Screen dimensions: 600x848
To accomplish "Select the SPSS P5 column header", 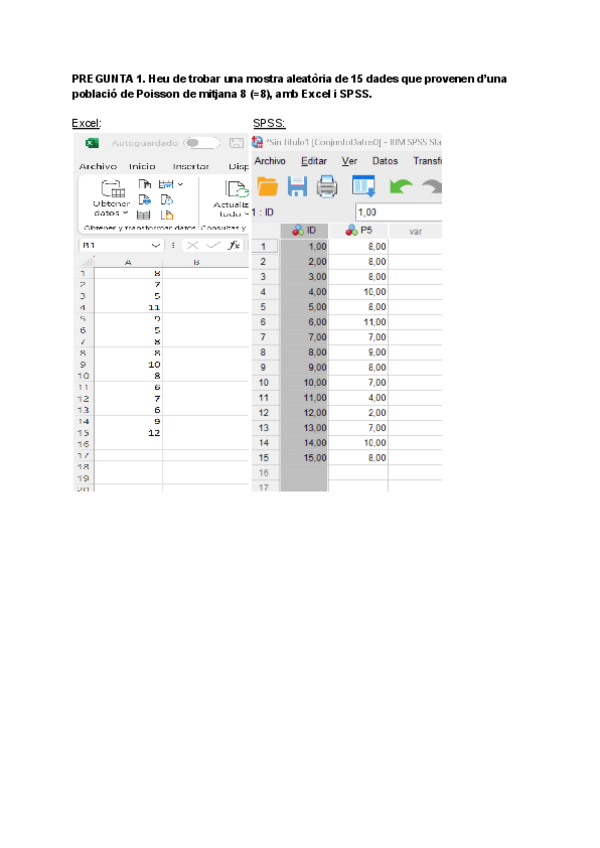I will [x=358, y=231].
